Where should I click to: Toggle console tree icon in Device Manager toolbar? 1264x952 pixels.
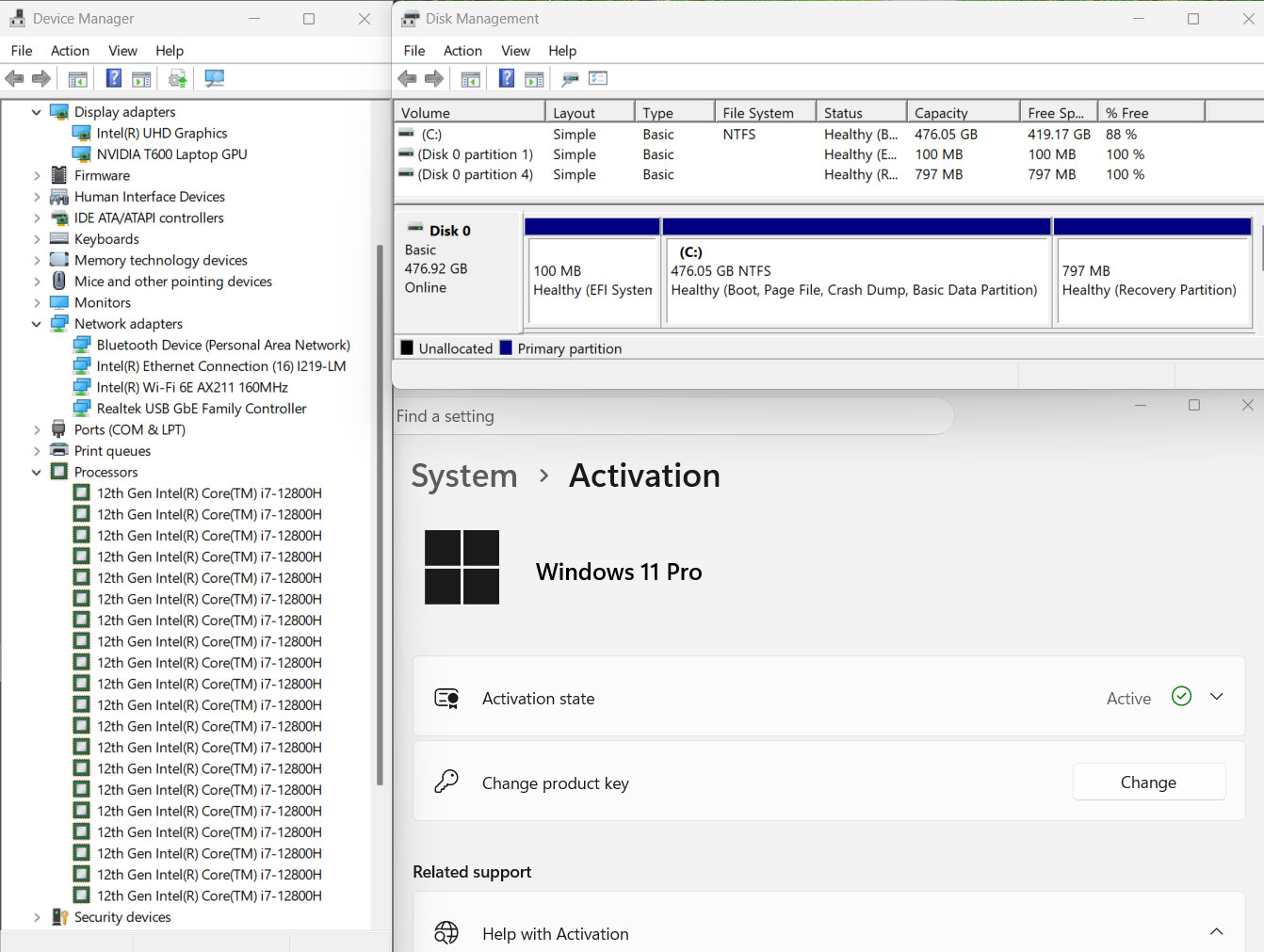pyautogui.click(x=78, y=79)
